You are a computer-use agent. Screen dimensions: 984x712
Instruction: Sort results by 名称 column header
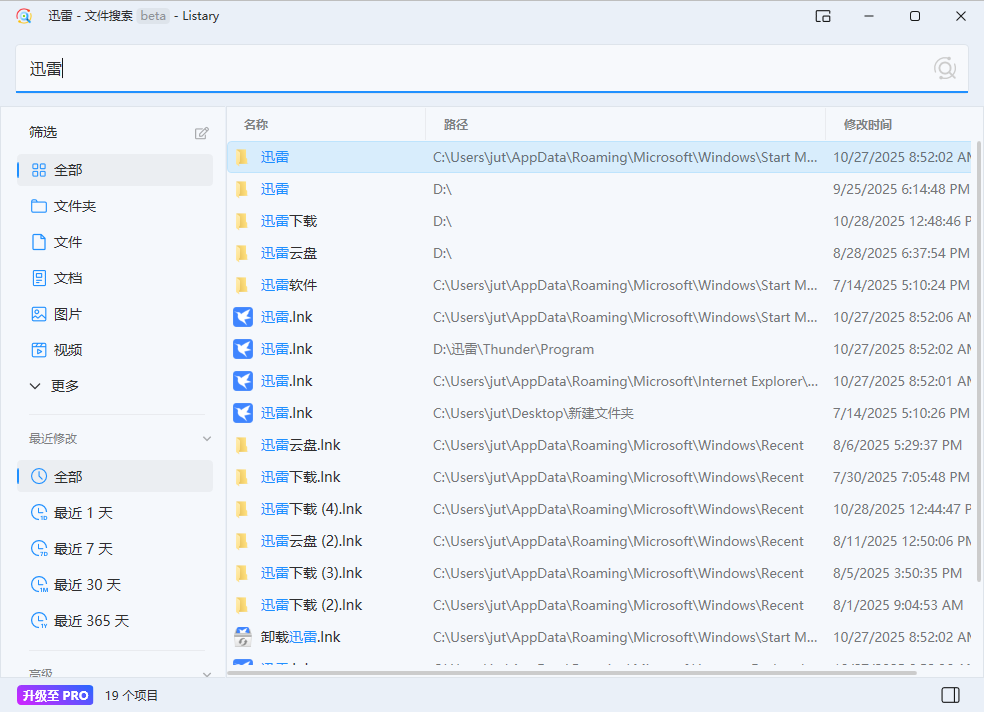click(x=256, y=125)
